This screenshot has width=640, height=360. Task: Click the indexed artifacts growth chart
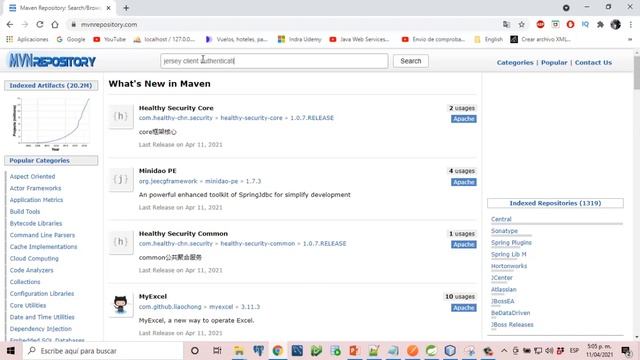(x=51, y=123)
